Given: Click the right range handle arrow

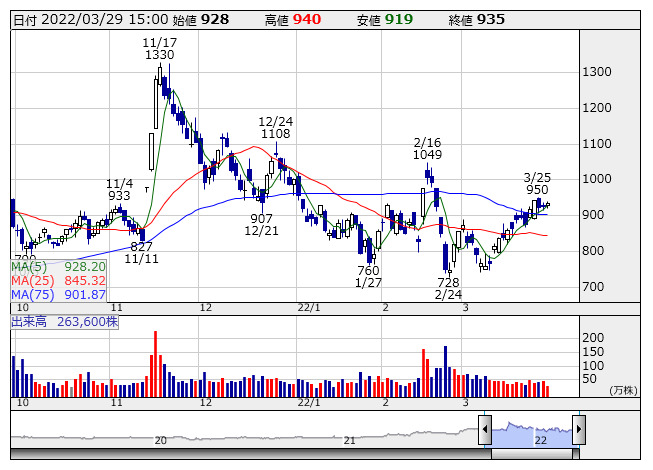Looking at the screenshot, I should click(579, 429).
